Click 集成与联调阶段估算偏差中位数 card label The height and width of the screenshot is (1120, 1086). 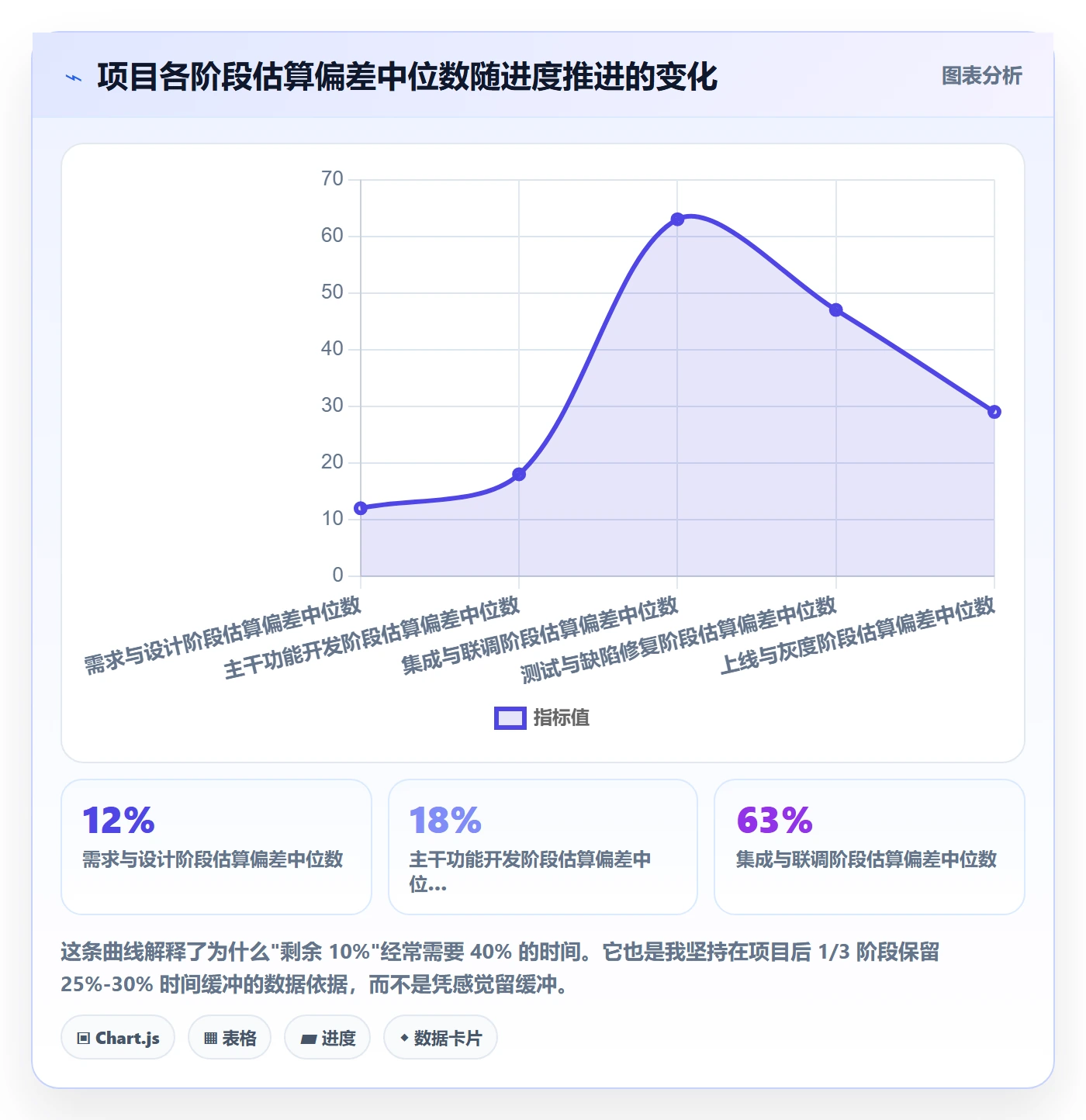(x=866, y=859)
